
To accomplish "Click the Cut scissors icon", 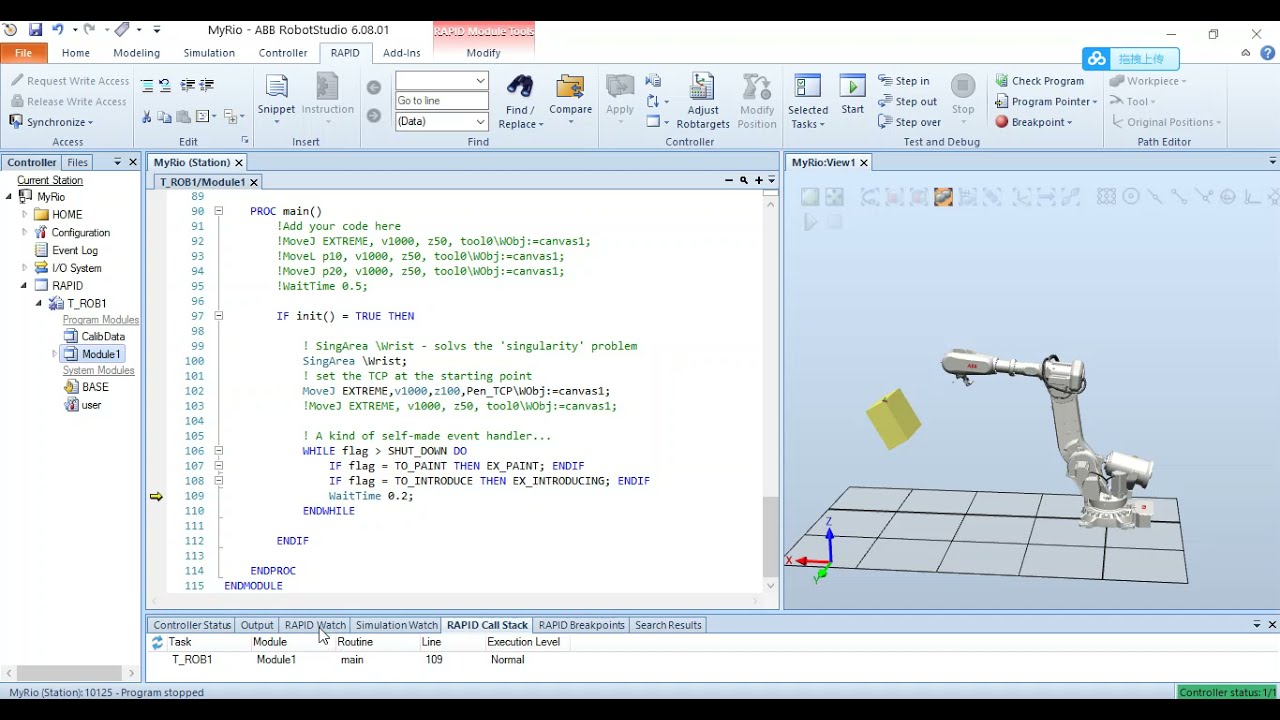I will pyautogui.click(x=147, y=117).
